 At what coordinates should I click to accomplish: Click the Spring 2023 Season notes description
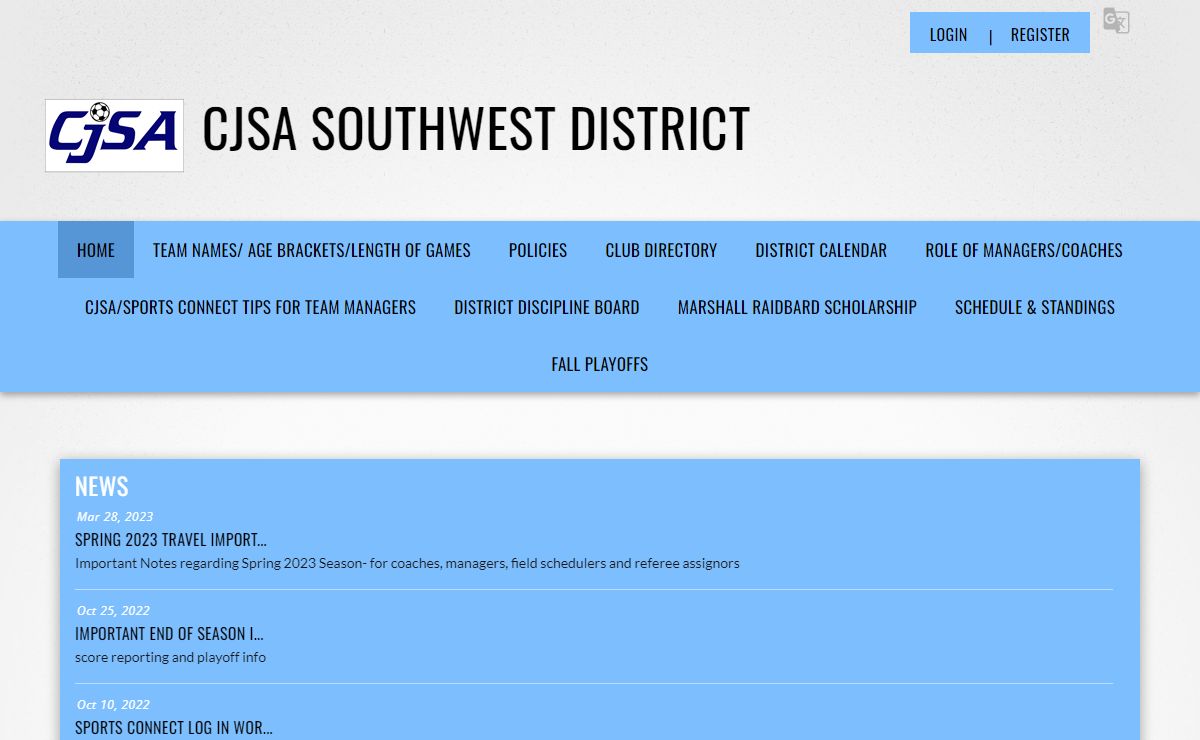pos(407,563)
